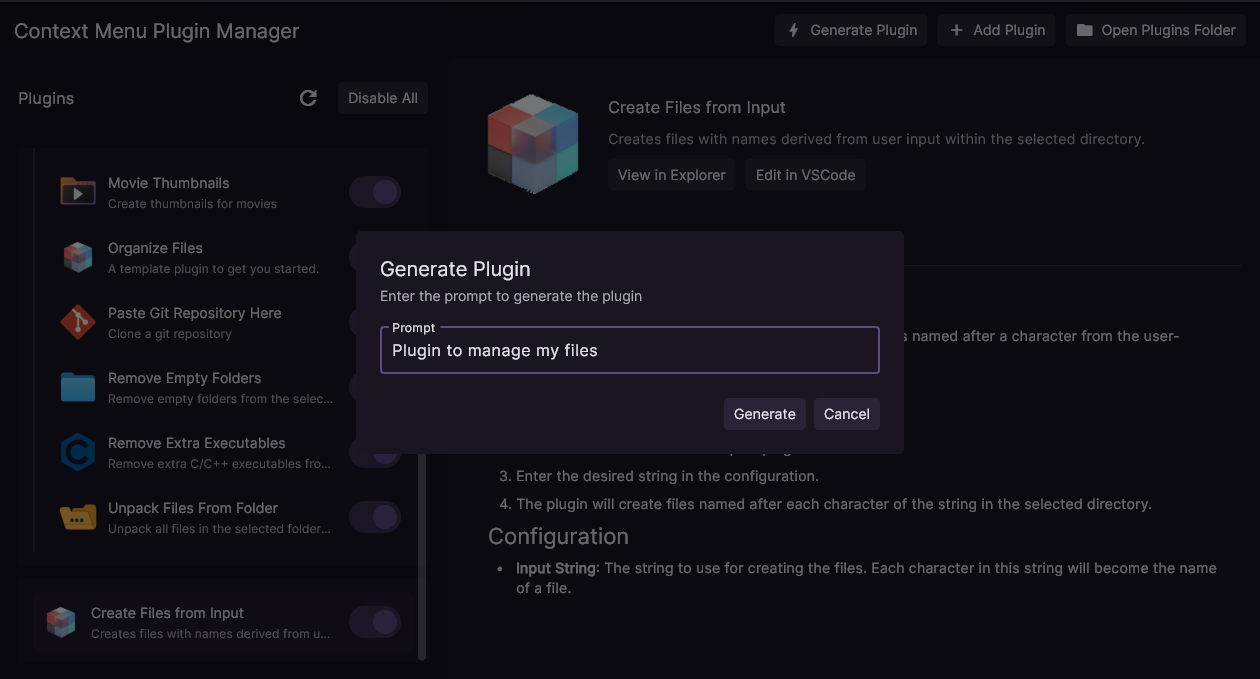The image size is (1260, 679).
Task: Click the Organize Files cube icon
Action: tap(78, 257)
